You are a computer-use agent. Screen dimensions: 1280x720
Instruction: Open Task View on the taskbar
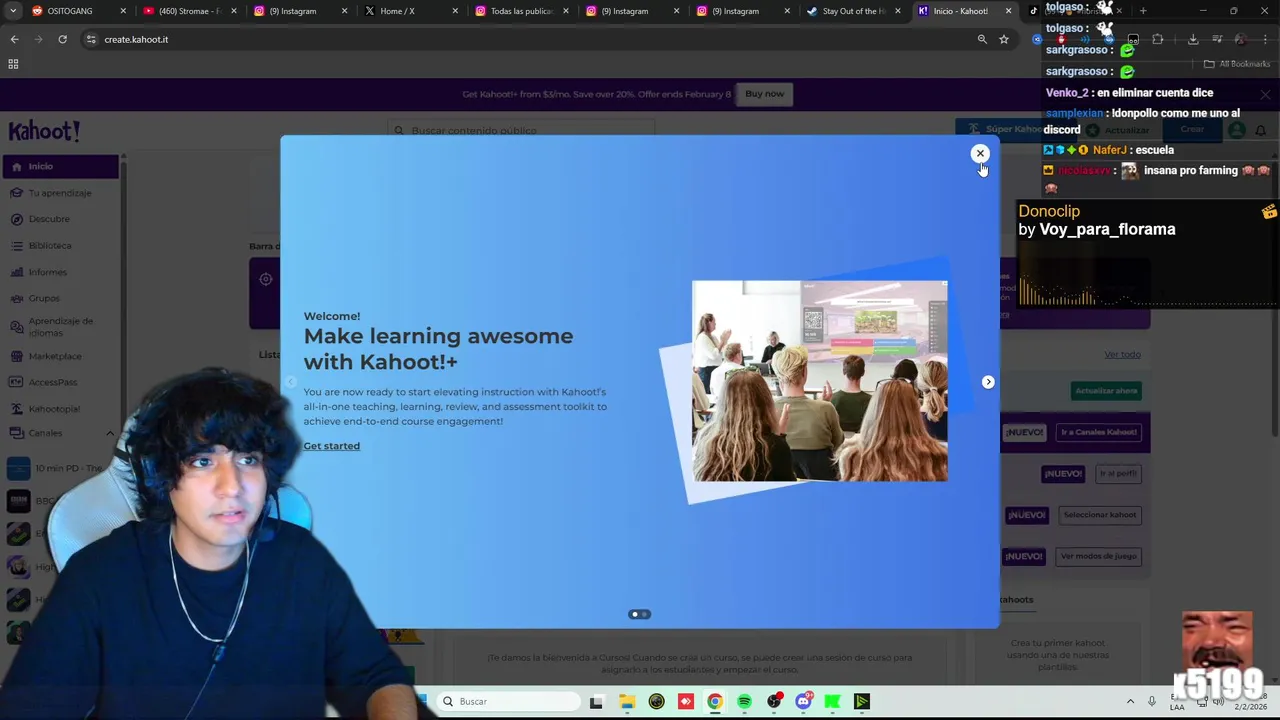pyautogui.click(x=596, y=702)
